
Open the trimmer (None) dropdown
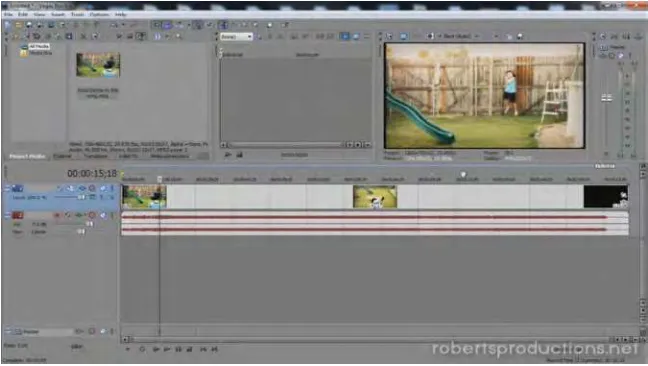point(236,37)
